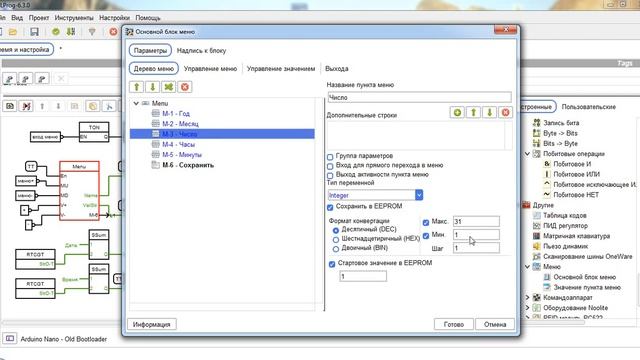Toggle 'Выход активности пункта меню' checkbox
This screenshot has width=640, height=360.
pos(330,176)
